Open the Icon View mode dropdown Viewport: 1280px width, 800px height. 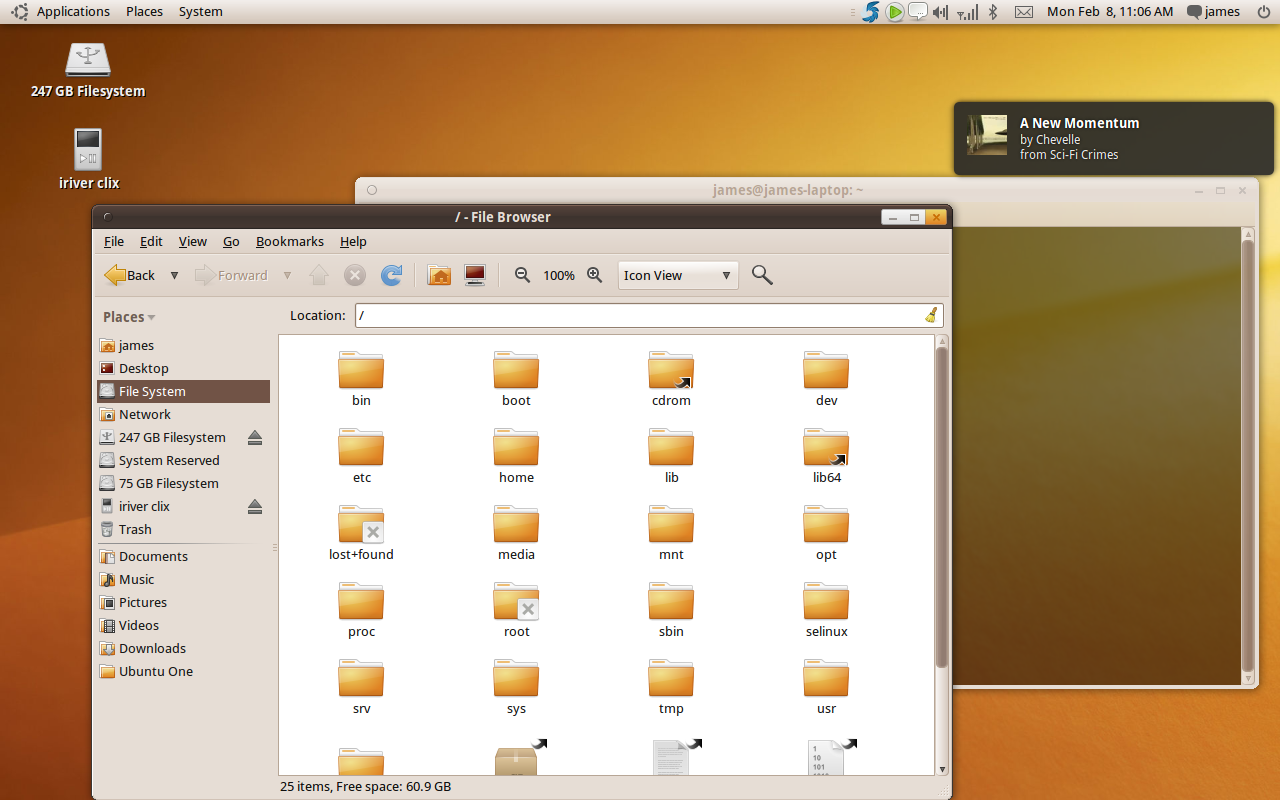click(678, 275)
